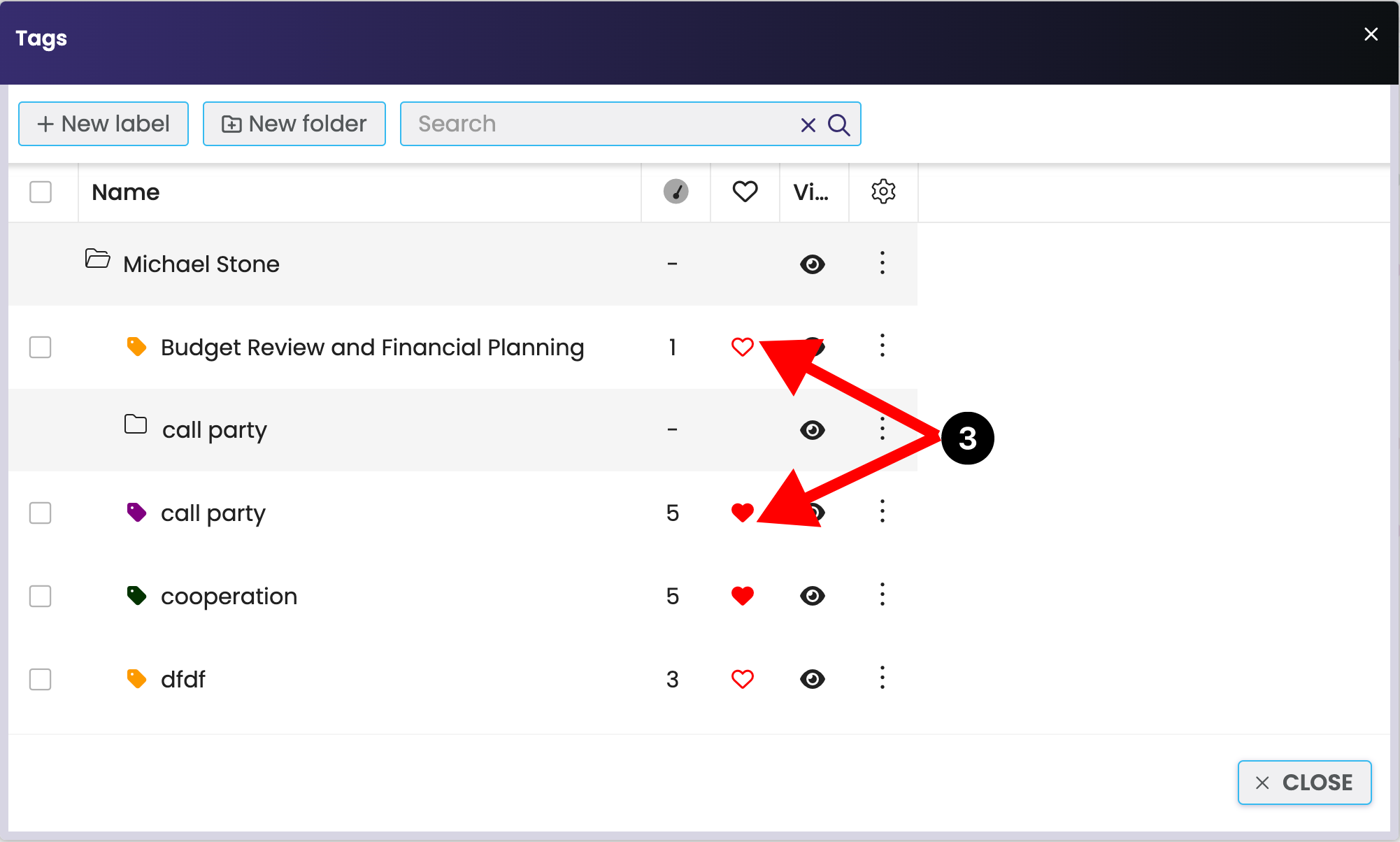Screen dimensions: 1400x842
Task: Select the dfdf label checkbox
Action: (41, 680)
